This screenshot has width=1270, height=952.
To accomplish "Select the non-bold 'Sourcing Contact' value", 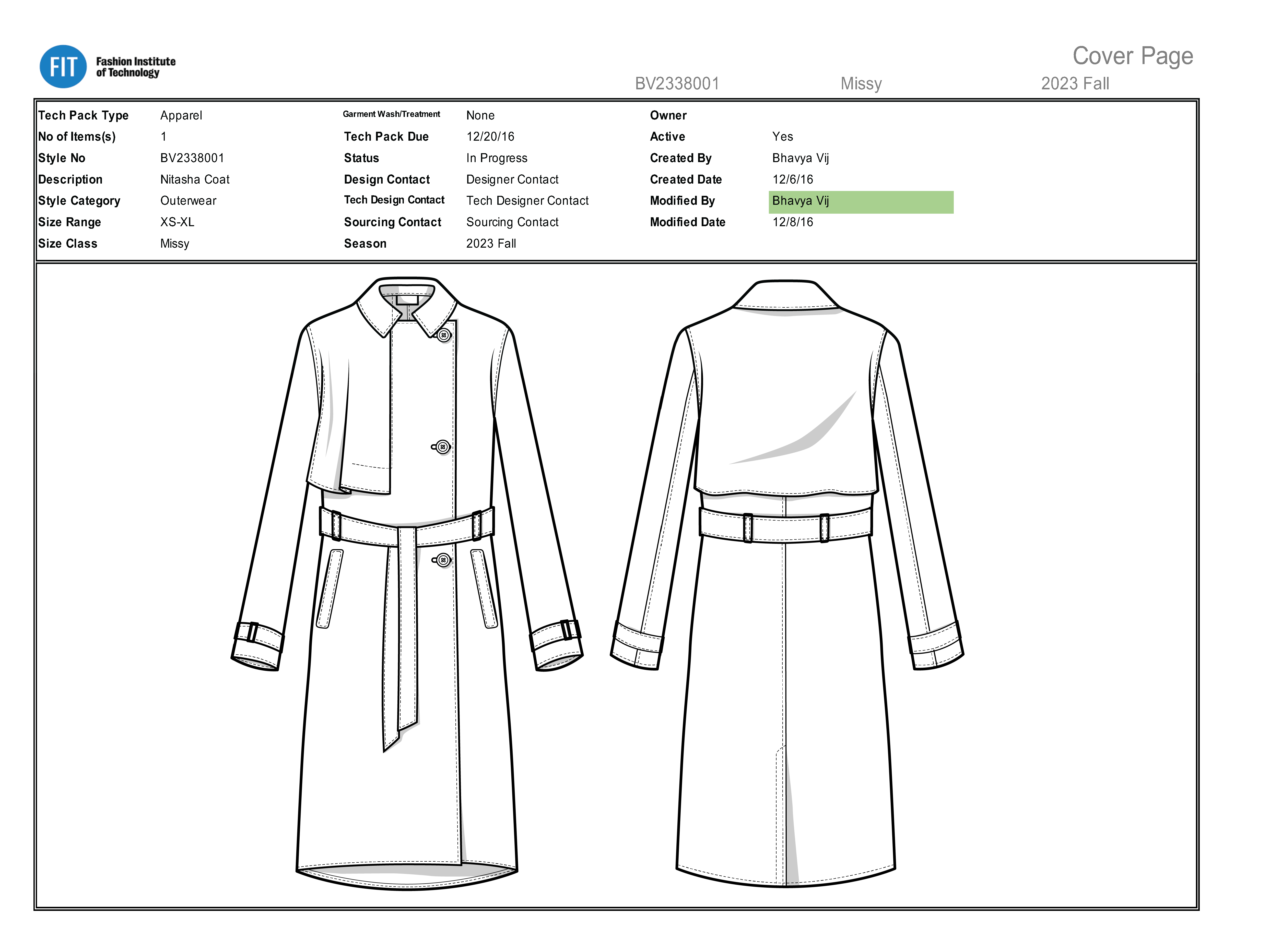I will coord(512,222).
